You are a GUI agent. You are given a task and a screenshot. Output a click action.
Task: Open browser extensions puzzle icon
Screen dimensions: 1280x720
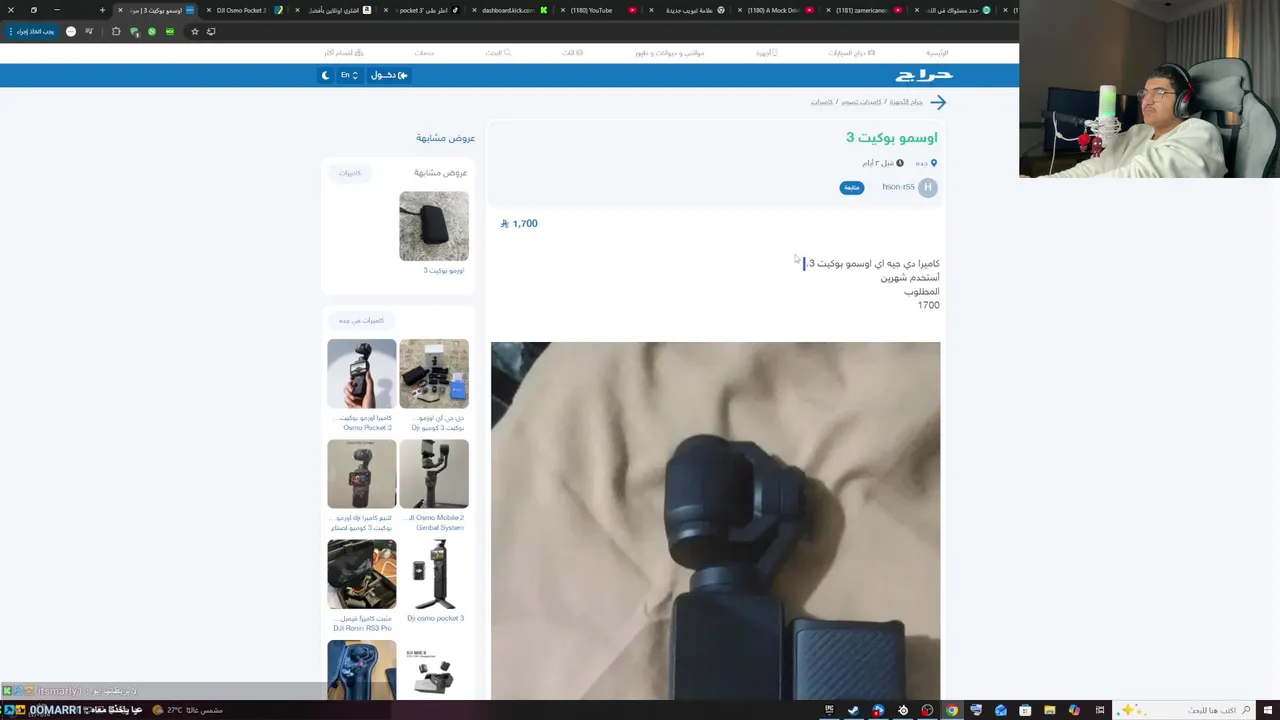pos(116,31)
